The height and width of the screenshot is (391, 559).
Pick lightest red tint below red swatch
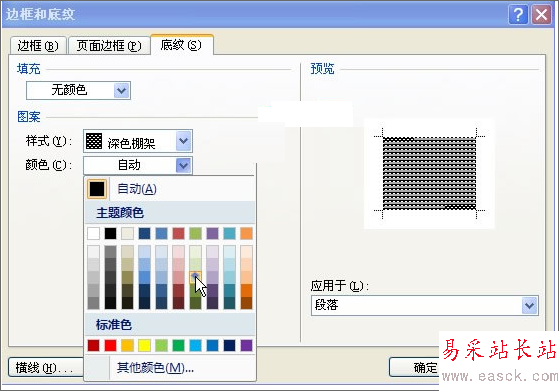click(179, 252)
